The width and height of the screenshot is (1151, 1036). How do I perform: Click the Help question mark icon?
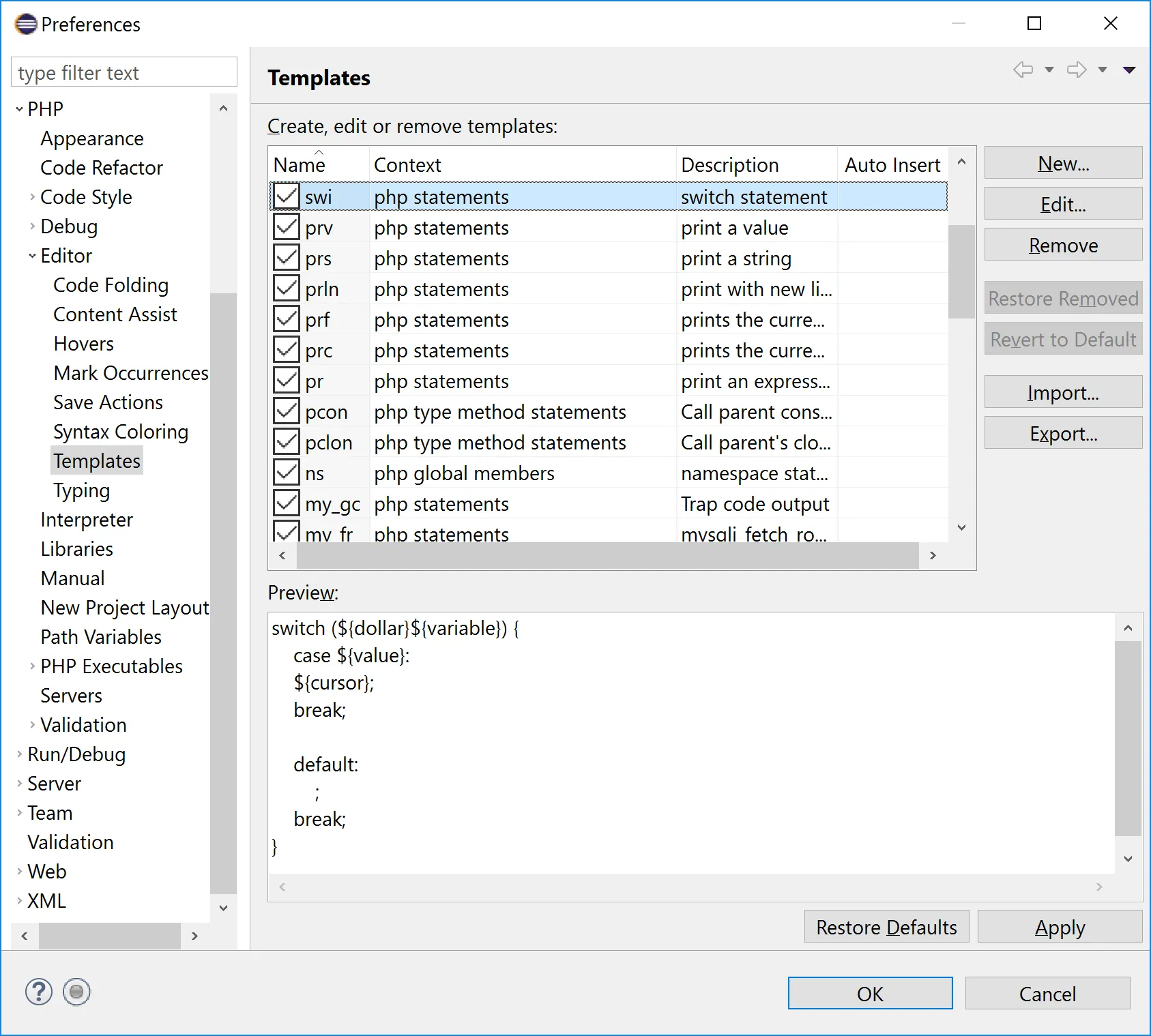point(39,992)
